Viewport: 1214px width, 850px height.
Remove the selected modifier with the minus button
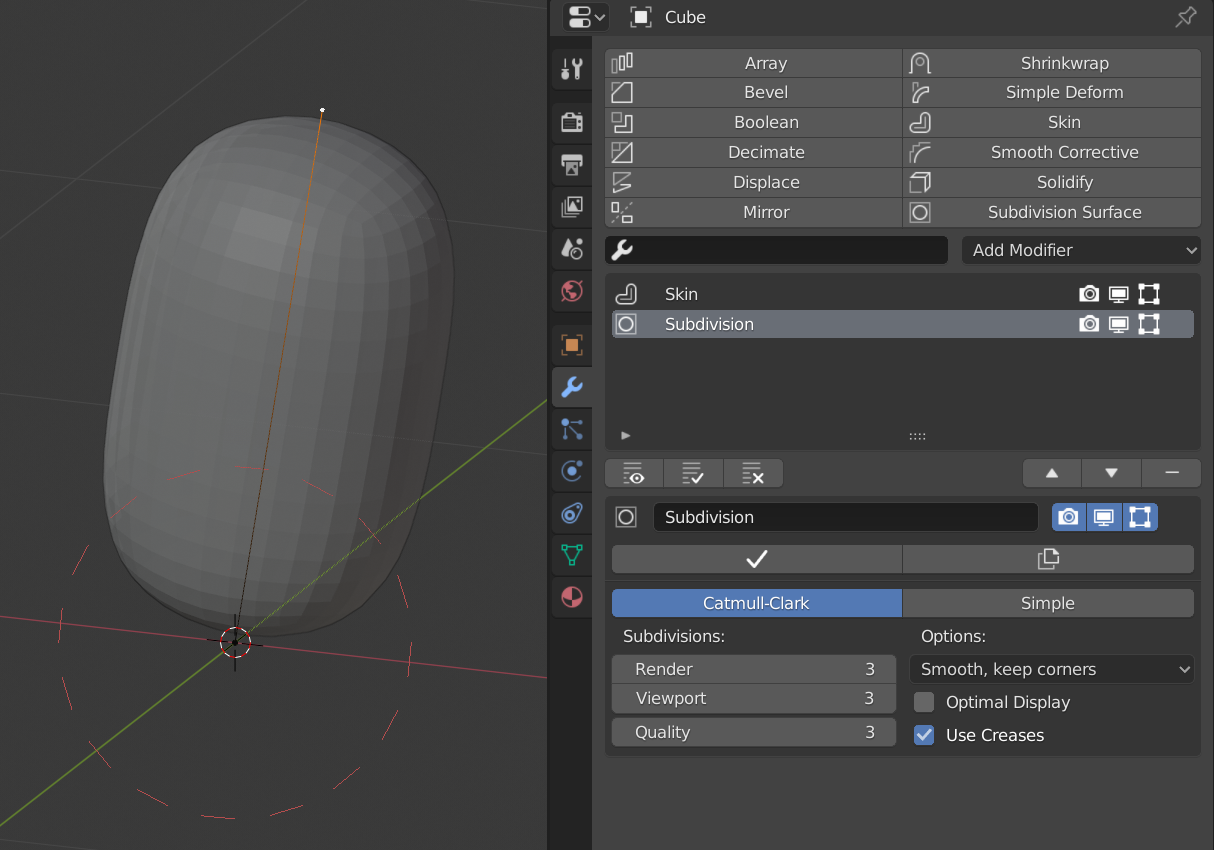coord(1170,473)
